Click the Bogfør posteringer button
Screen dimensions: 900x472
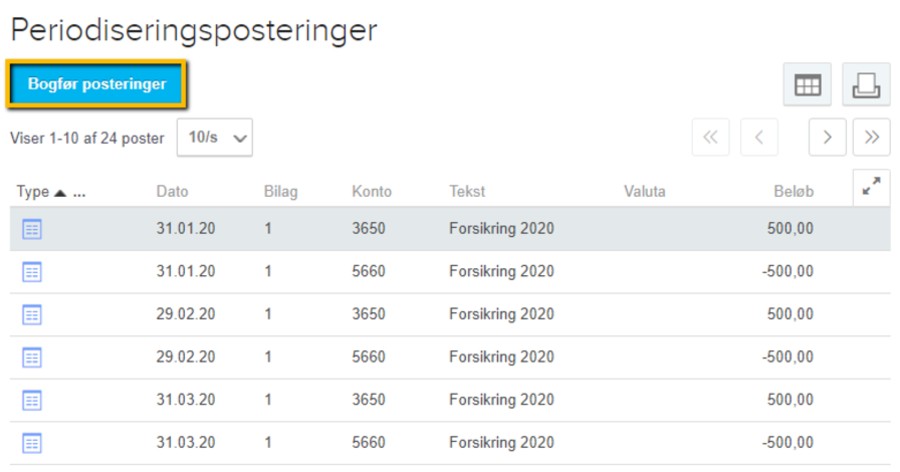[x=96, y=84]
